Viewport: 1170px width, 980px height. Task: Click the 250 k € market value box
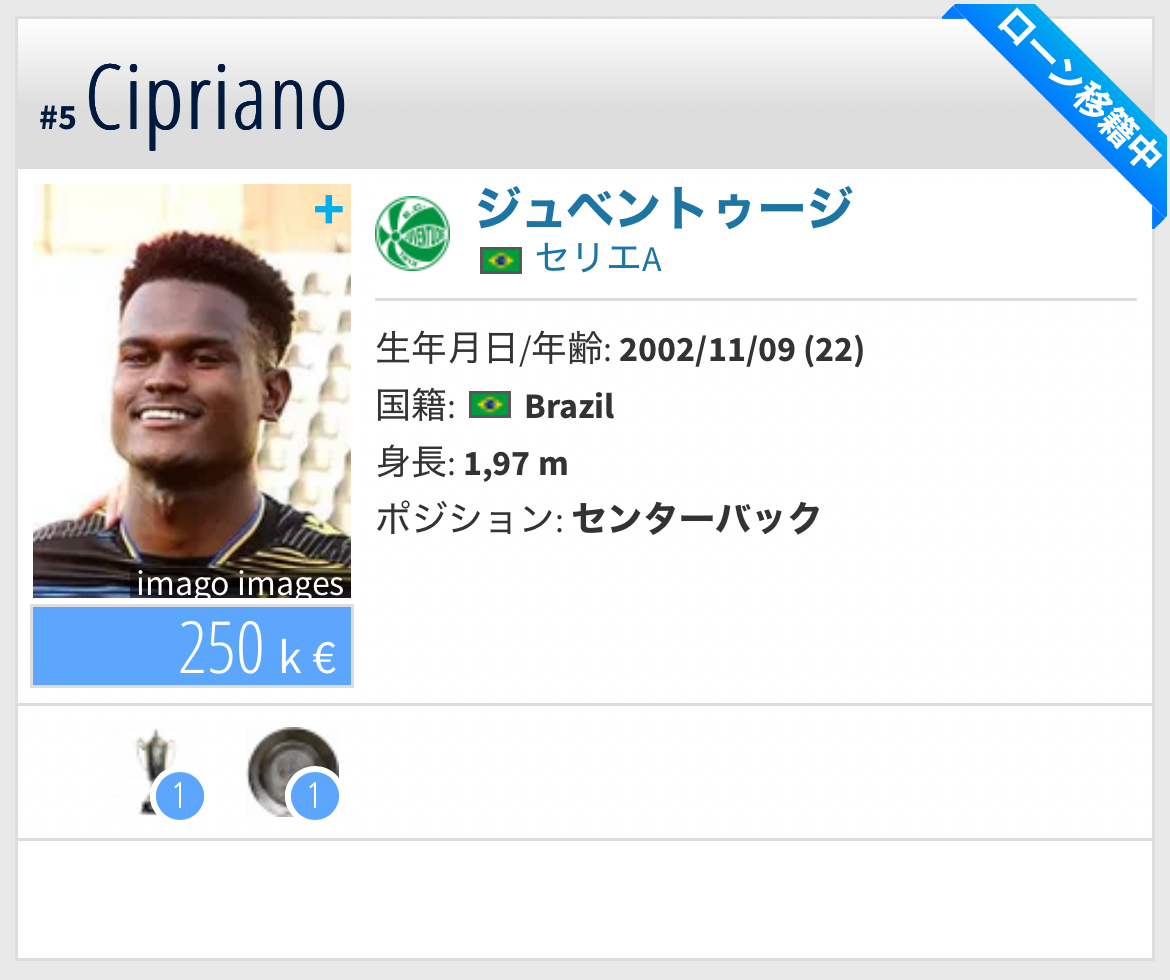192,646
